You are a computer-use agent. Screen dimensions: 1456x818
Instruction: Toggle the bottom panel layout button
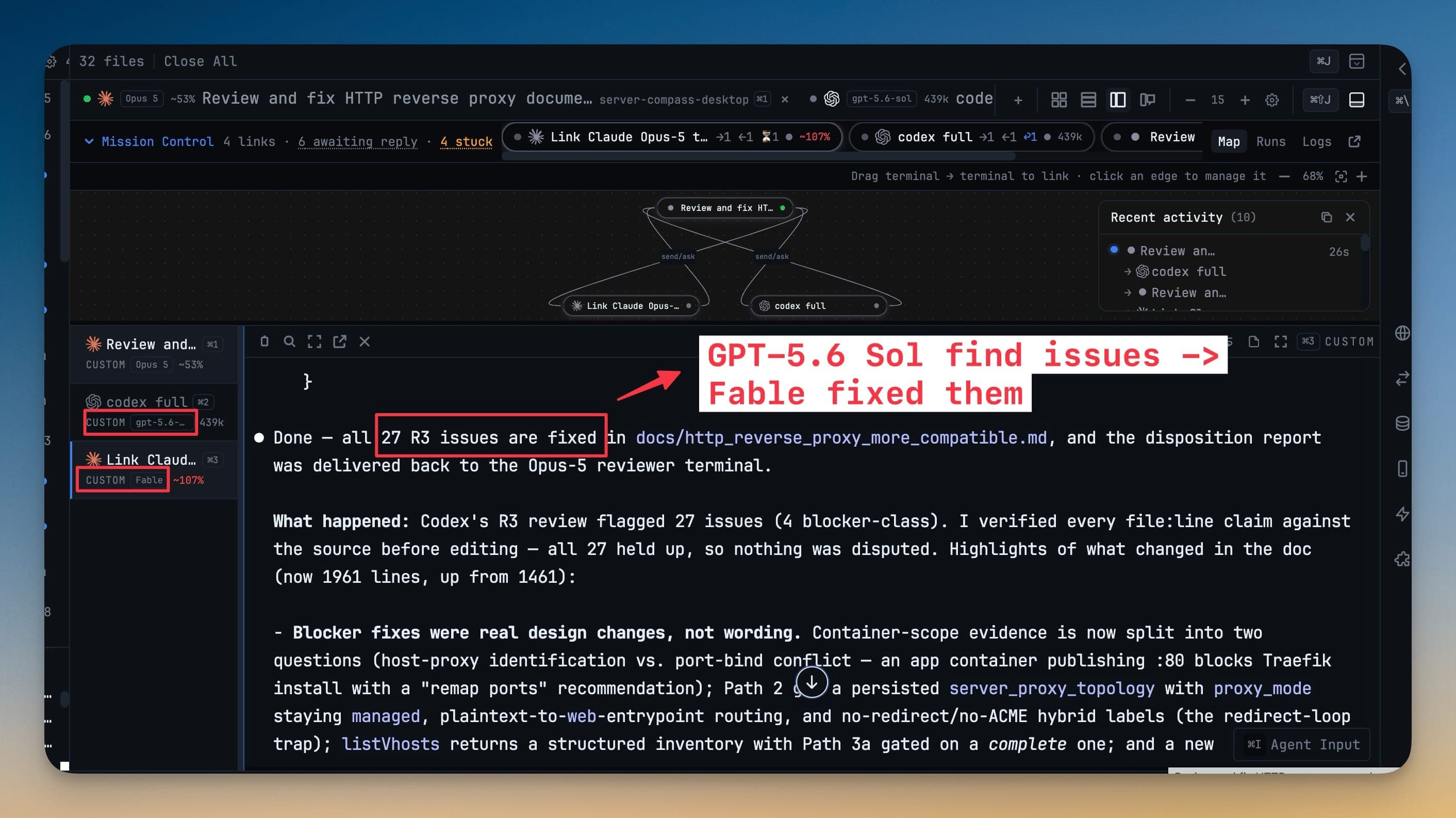click(1356, 100)
